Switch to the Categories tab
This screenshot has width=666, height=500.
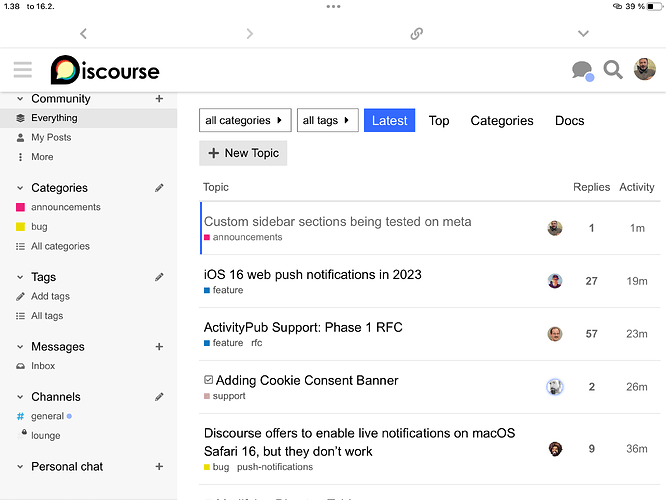[x=502, y=121]
